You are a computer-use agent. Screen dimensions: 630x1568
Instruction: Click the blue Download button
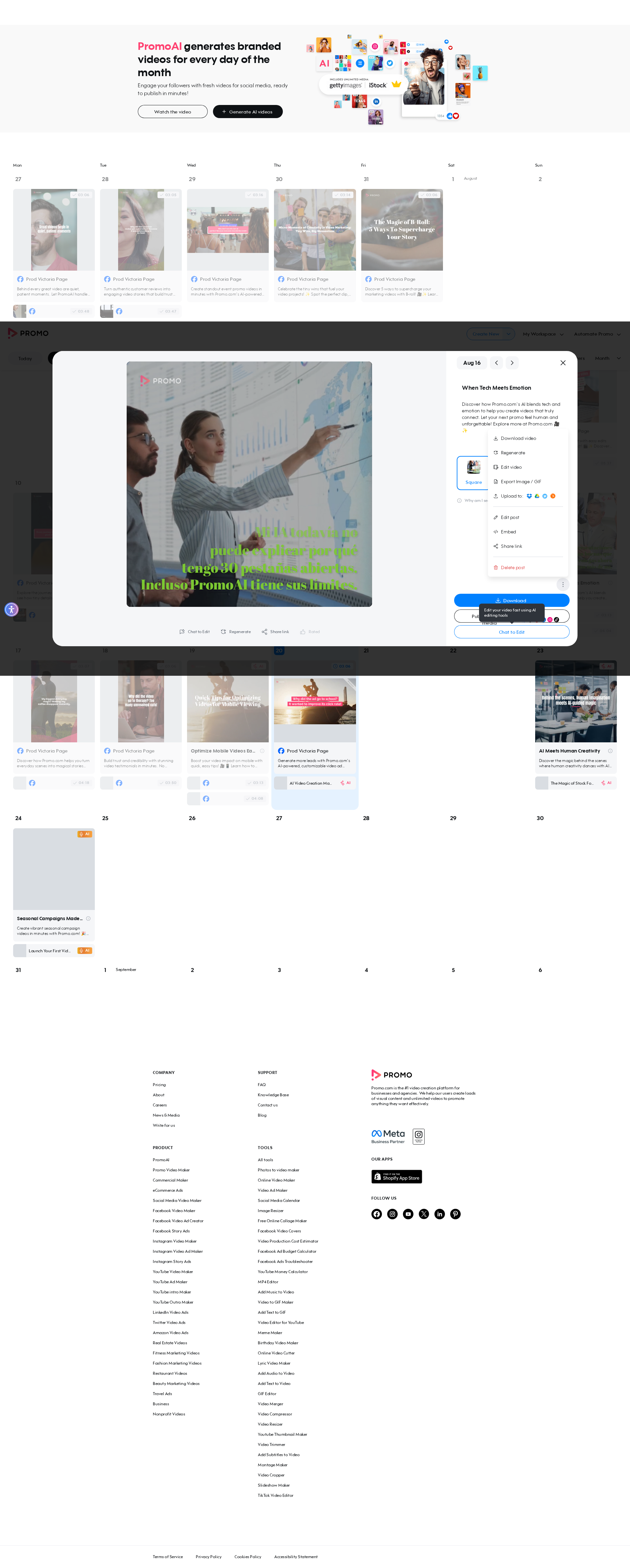pos(511,600)
